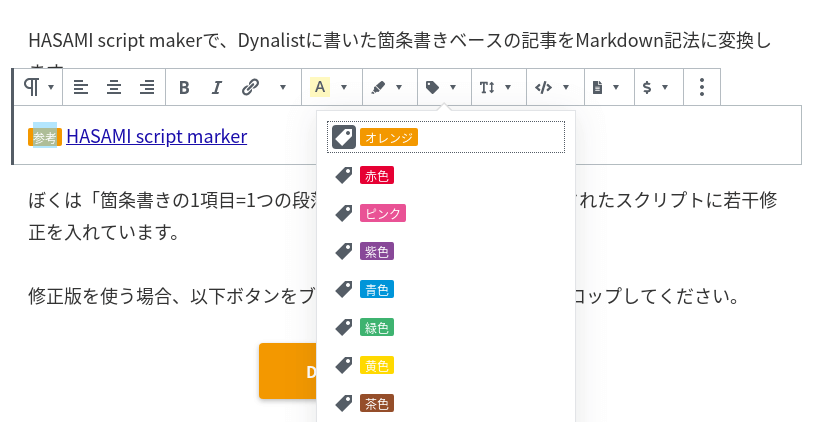Click the tag icon beside 黄色
This screenshot has height=422, width=826.
point(344,365)
